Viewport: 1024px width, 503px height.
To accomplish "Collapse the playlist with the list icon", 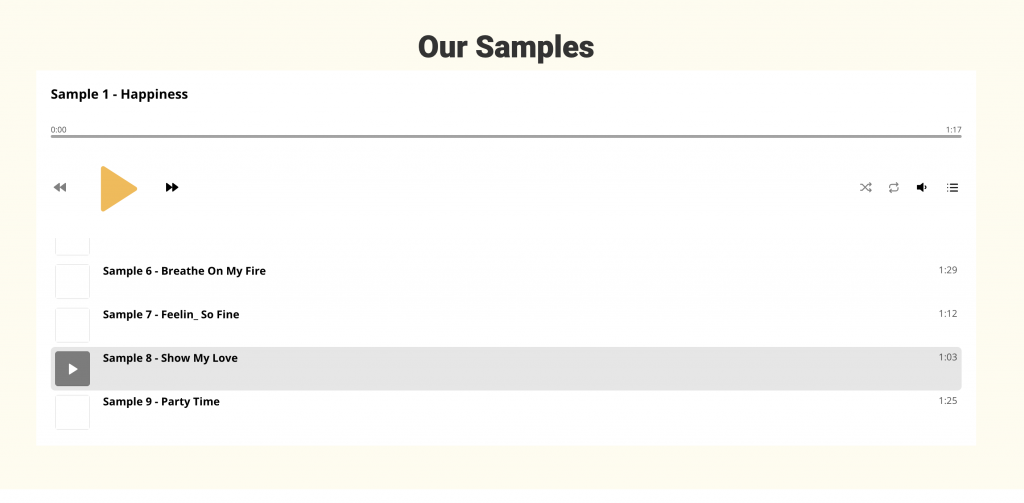I will click(x=952, y=187).
